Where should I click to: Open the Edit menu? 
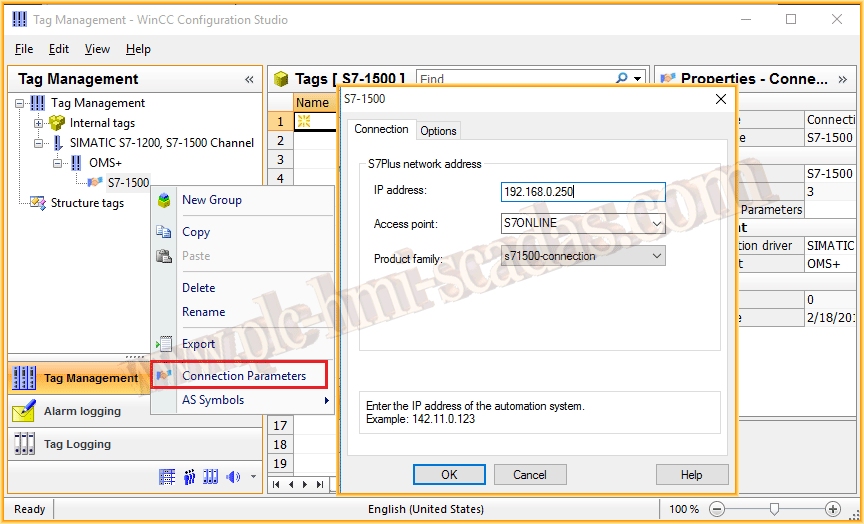coord(59,49)
